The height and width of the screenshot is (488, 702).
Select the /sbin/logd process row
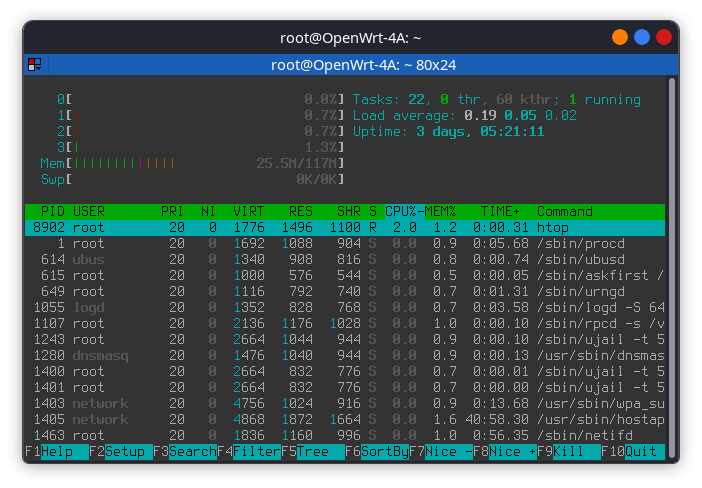pos(345,308)
